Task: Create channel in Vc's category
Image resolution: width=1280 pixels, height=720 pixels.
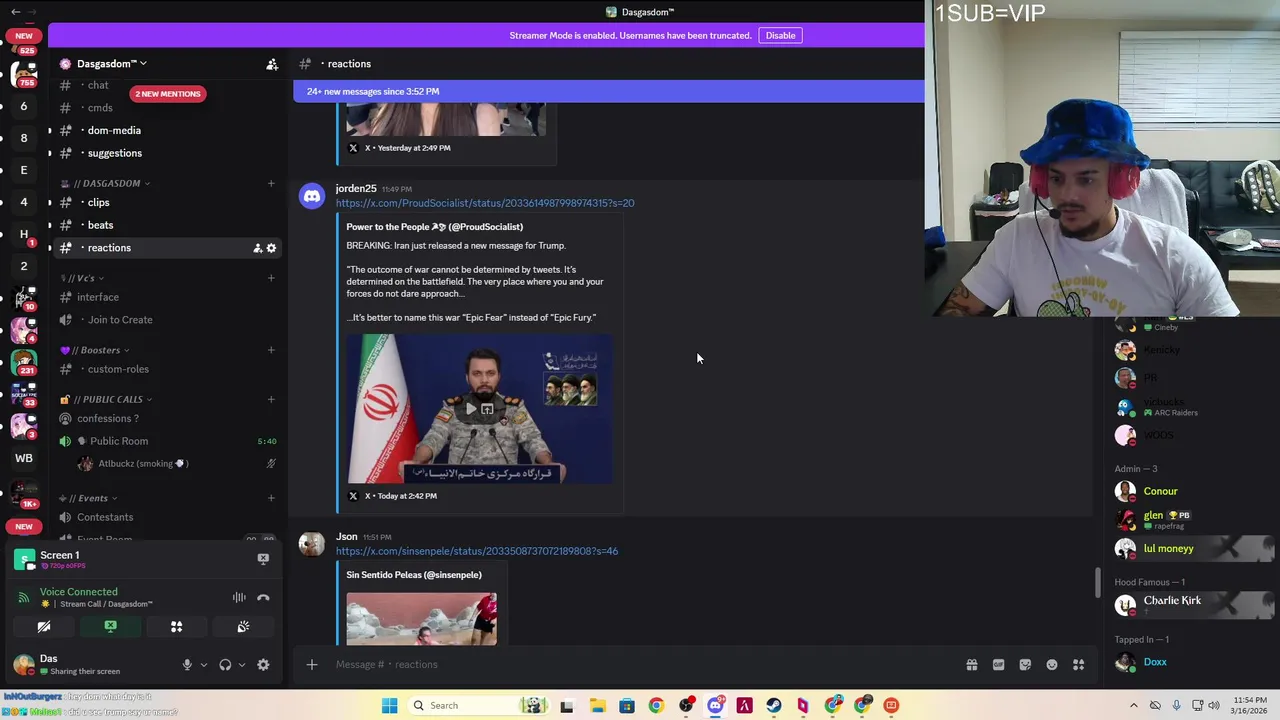Action: point(271,278)
